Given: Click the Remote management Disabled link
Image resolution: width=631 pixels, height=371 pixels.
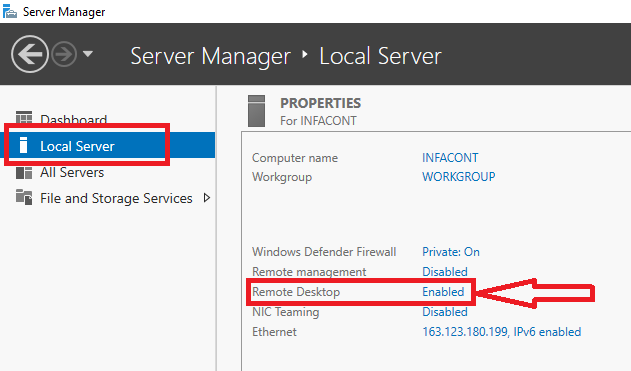Looking at the screenshot, I should tap(445, 272).
